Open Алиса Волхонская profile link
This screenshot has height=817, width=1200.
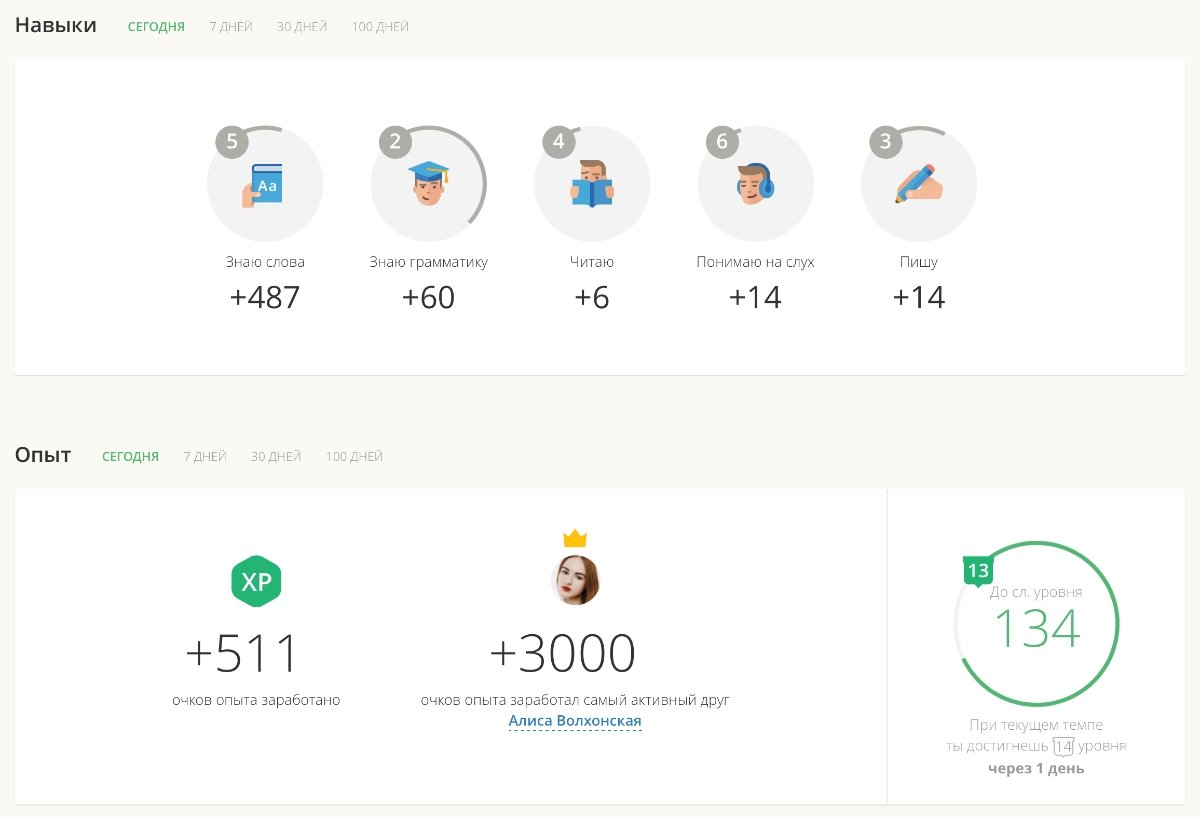coord(575,721)
